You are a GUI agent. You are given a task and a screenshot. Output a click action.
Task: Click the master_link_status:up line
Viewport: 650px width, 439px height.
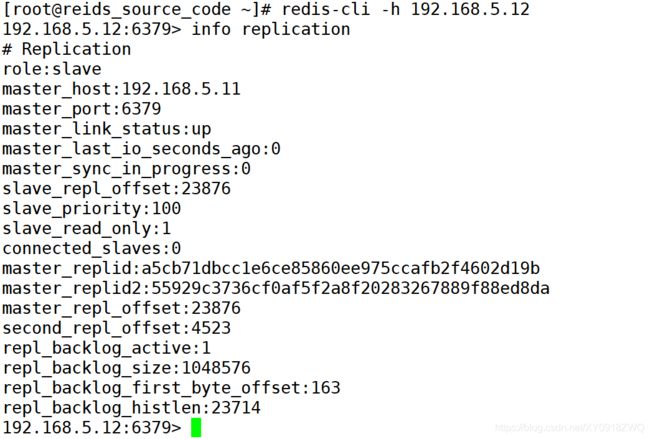click(107, 129)
